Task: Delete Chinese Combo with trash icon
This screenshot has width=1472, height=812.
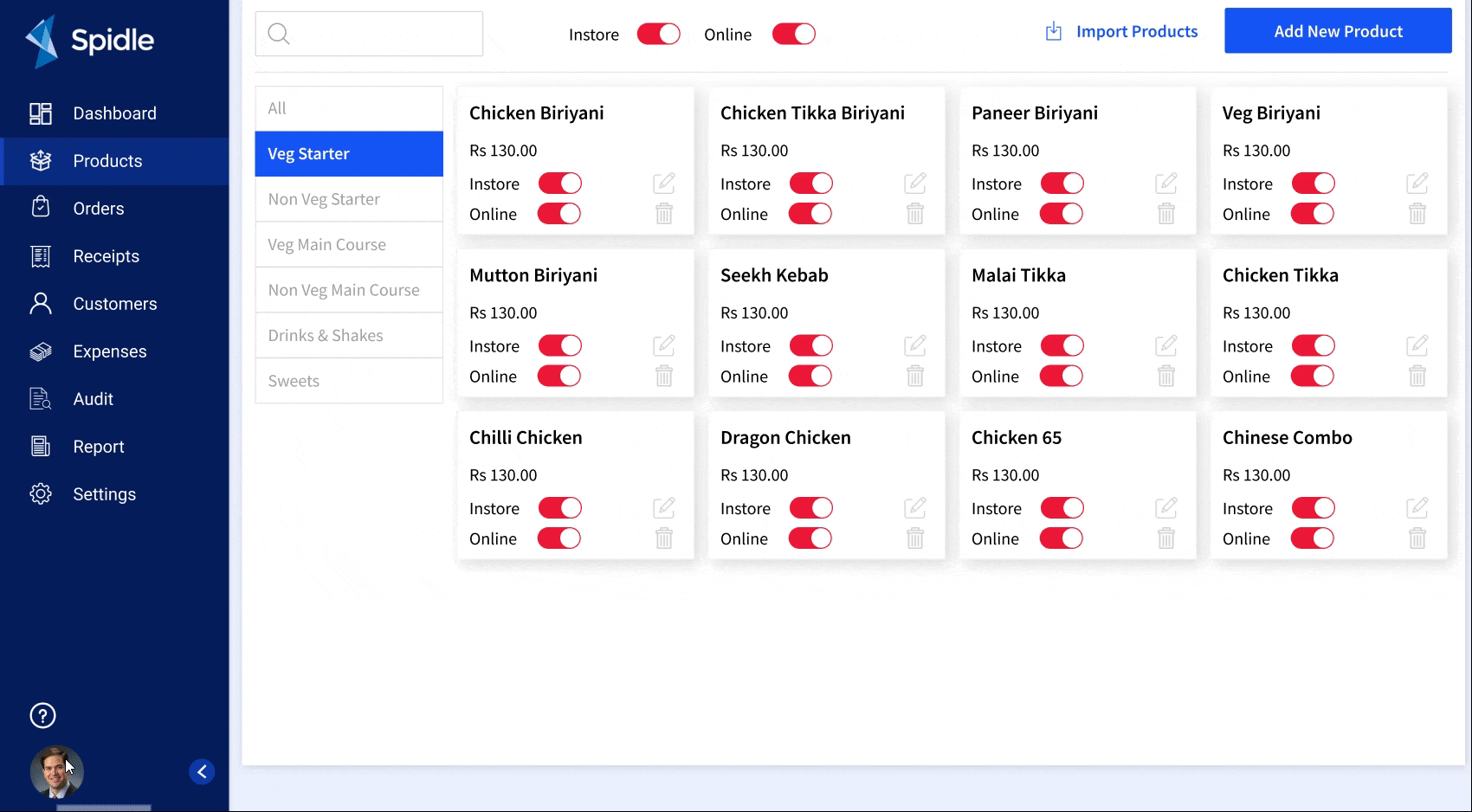Action: (x=1417, y=538)
